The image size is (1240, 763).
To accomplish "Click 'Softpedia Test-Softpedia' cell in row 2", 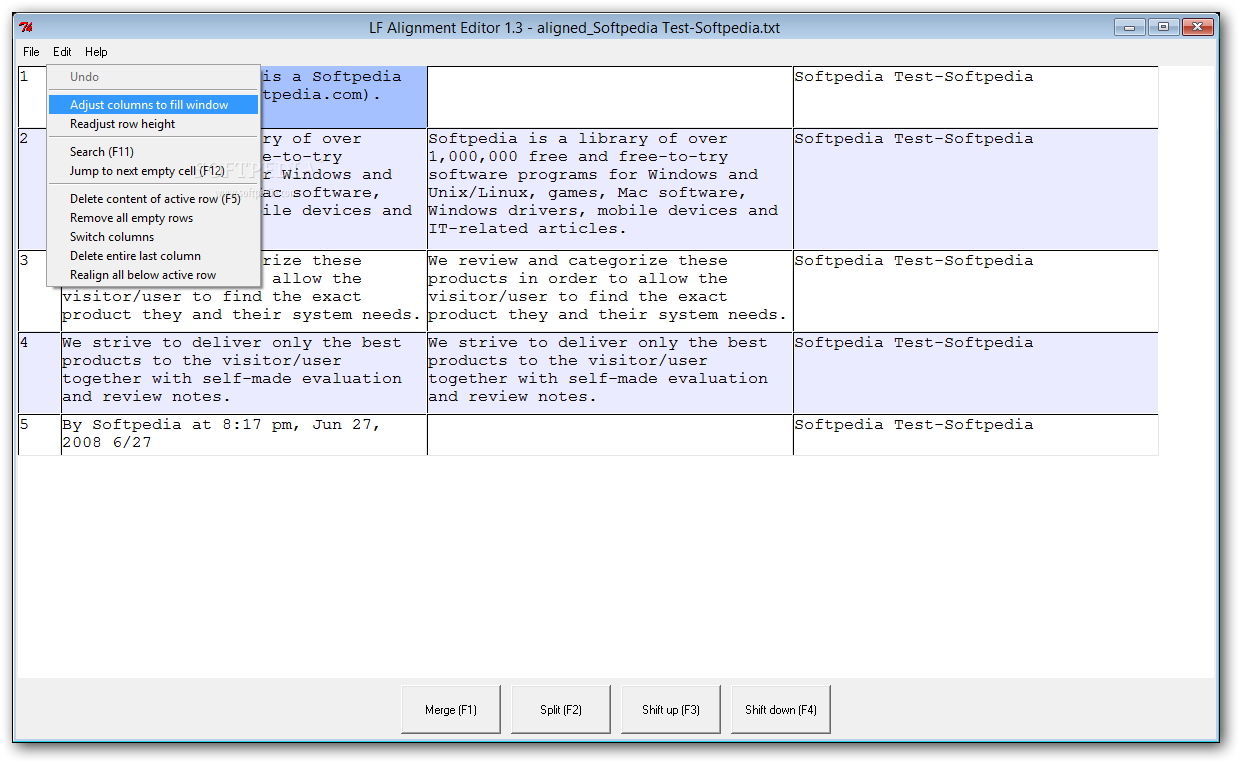I will [x=976, y=189].
